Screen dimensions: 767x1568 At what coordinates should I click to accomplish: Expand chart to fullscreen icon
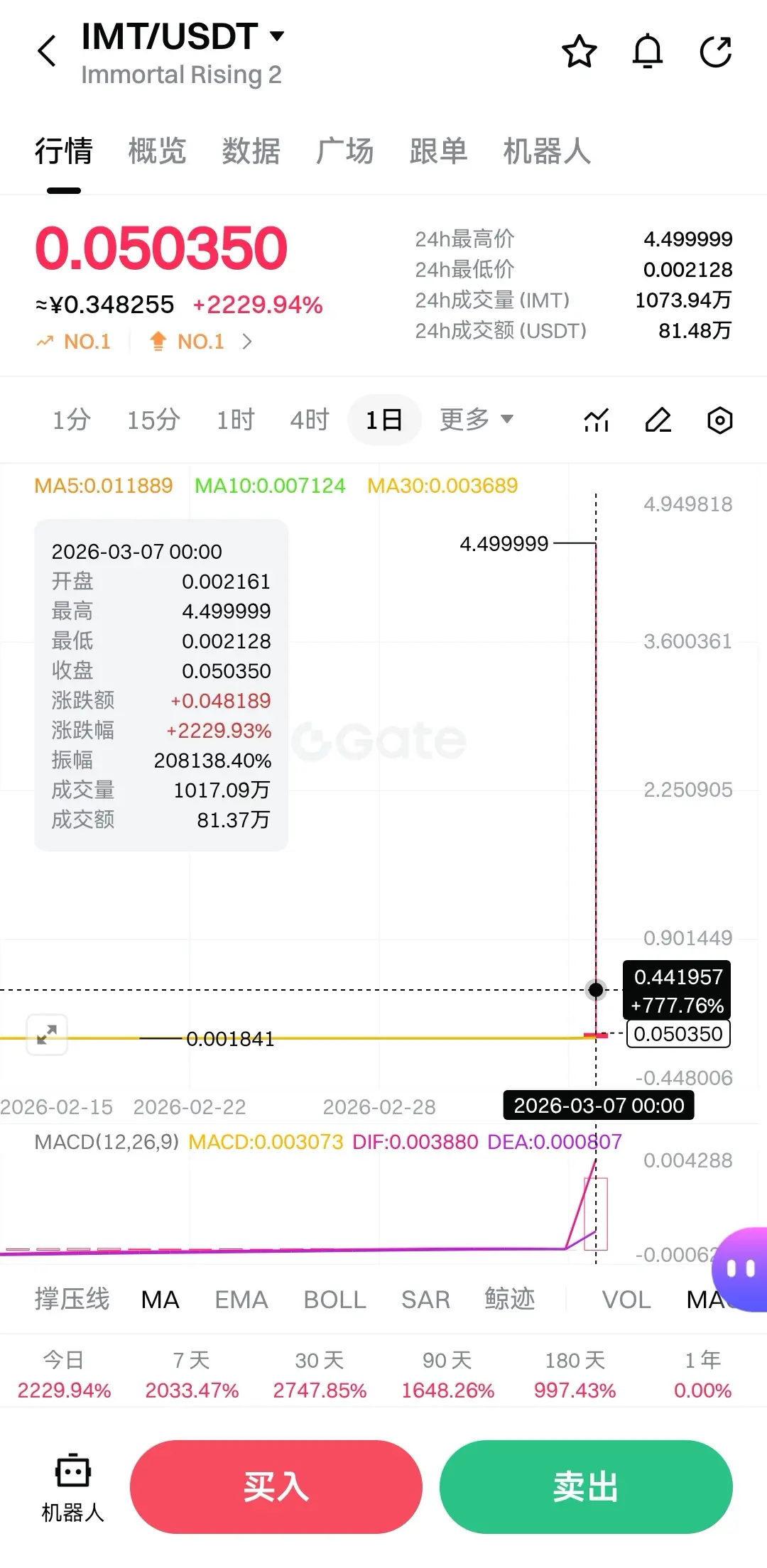[47, 1035]
